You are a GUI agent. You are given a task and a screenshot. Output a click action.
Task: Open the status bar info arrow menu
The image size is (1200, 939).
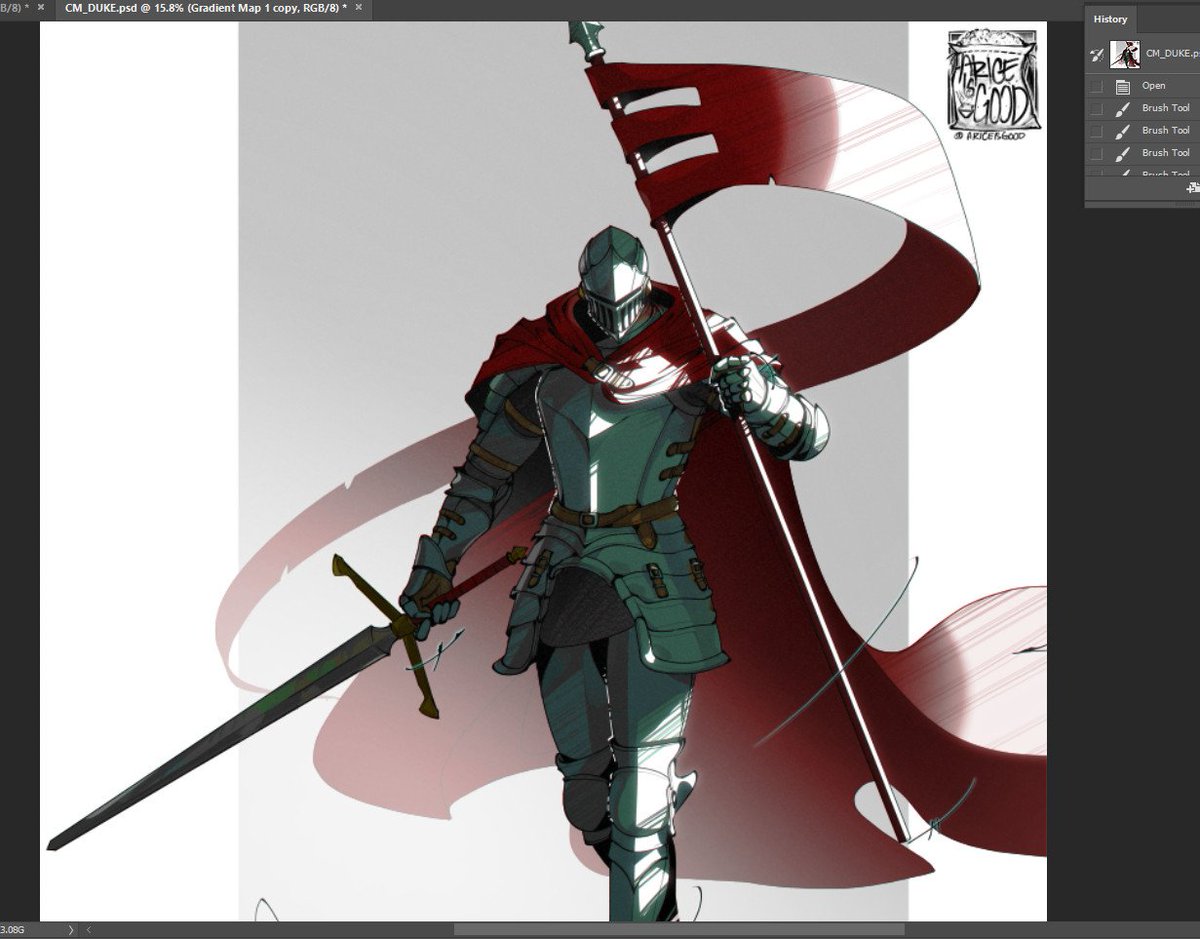tap(70, 930)
